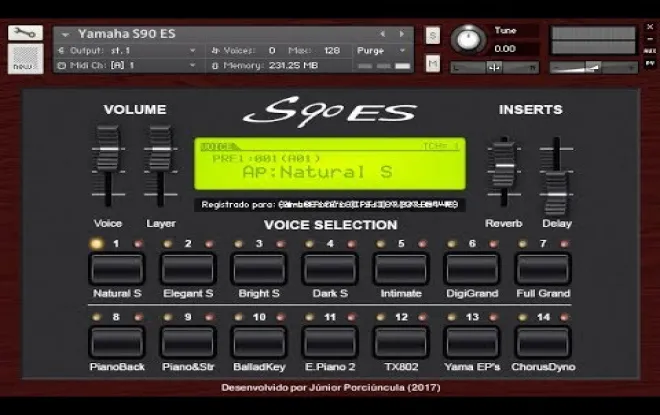Close the instrument with the X icon
660x415 pixels.
(x=650, y=27)
